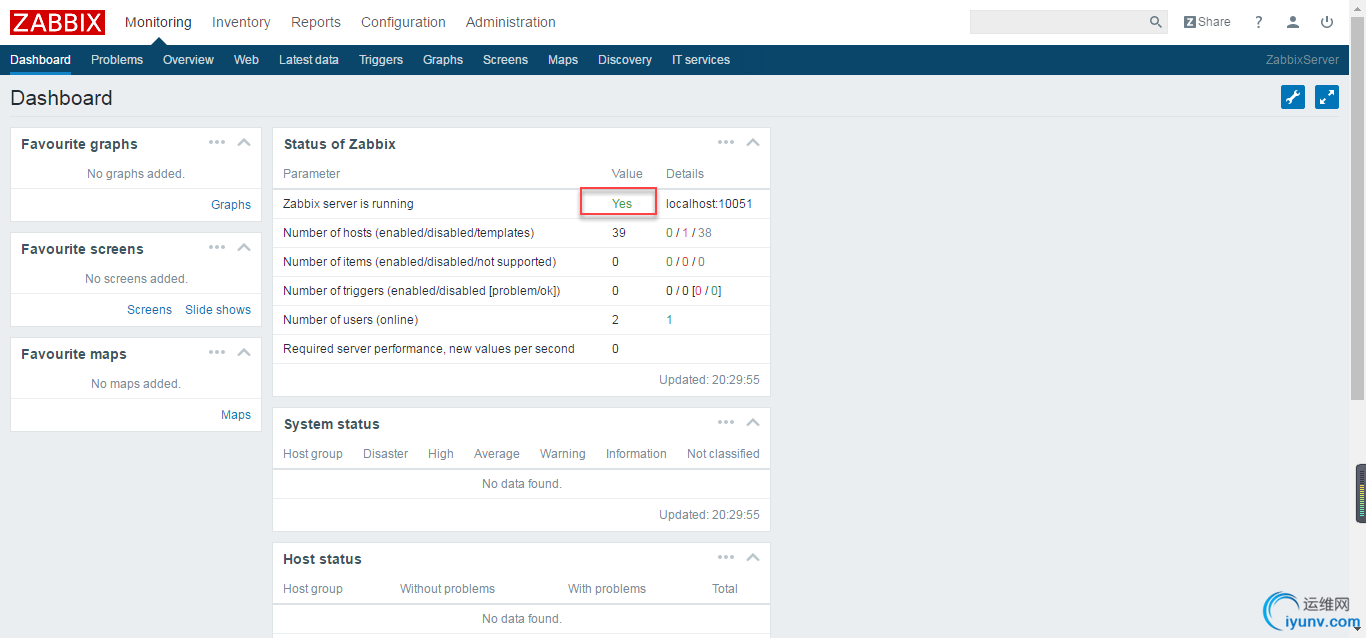Image resolution: width=1366 pixels, height=638 pixels.
Task: Go to IT services submenu
Action: 701,60
